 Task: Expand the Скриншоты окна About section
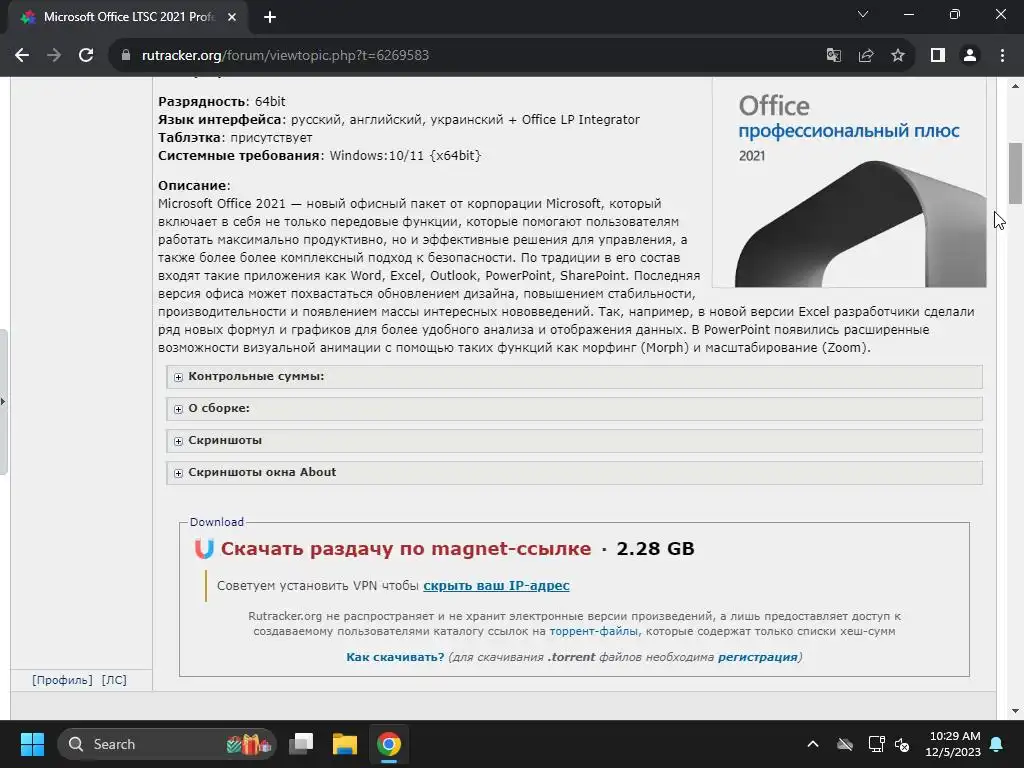coord(574,473)
